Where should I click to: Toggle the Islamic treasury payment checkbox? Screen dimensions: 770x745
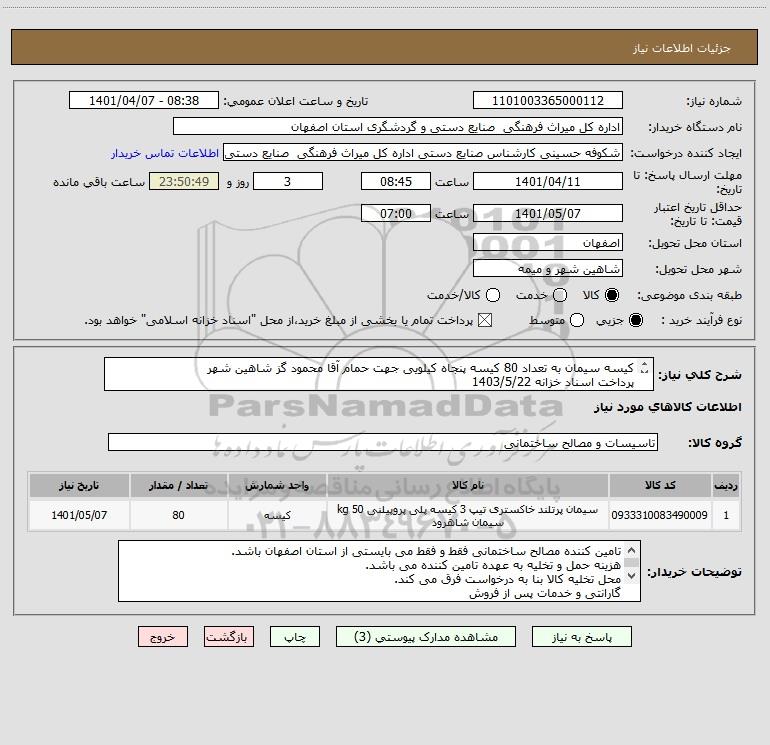pos(485,320)
